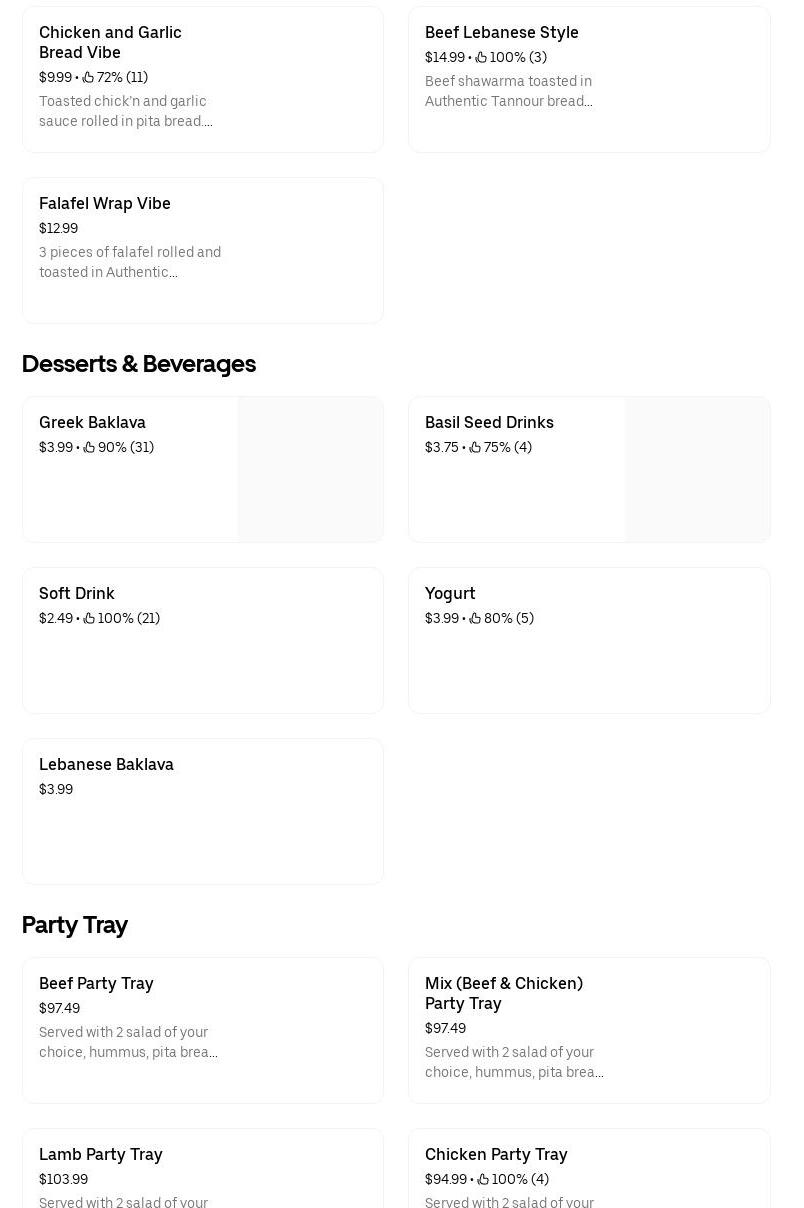Expand the truncated Beef Lebanese Style description
804x1208 pixels.
[x=509, y=91]
